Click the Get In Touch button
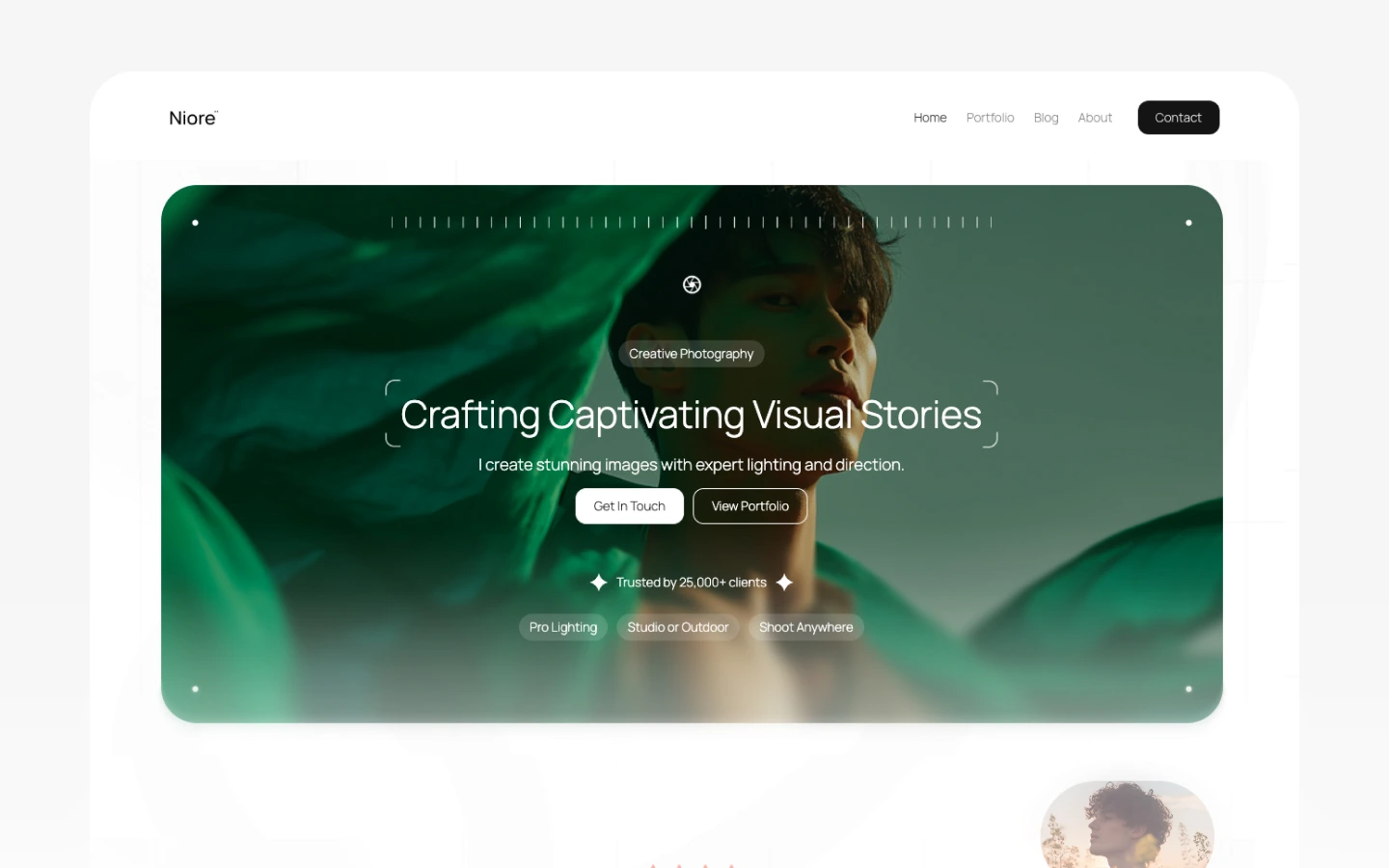The image size is (1389, 868). tap(630, 506)
